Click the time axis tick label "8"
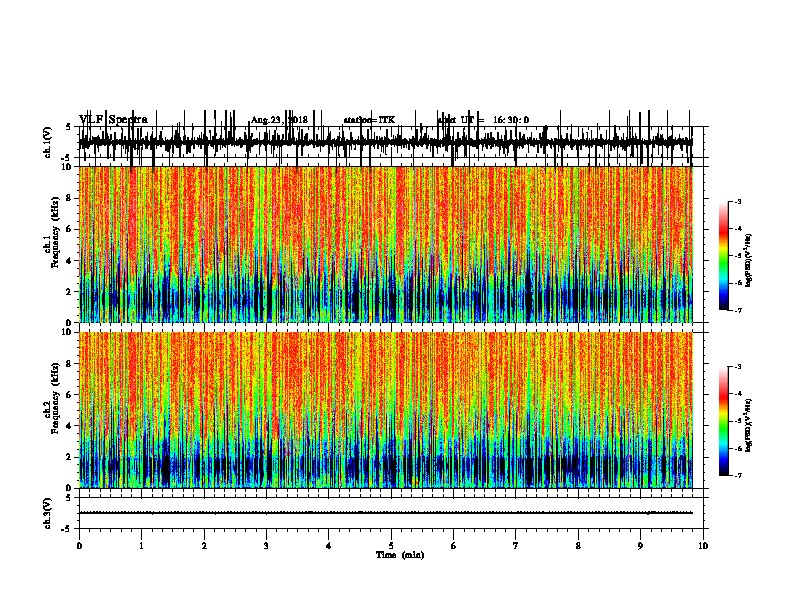 [578, 546]
